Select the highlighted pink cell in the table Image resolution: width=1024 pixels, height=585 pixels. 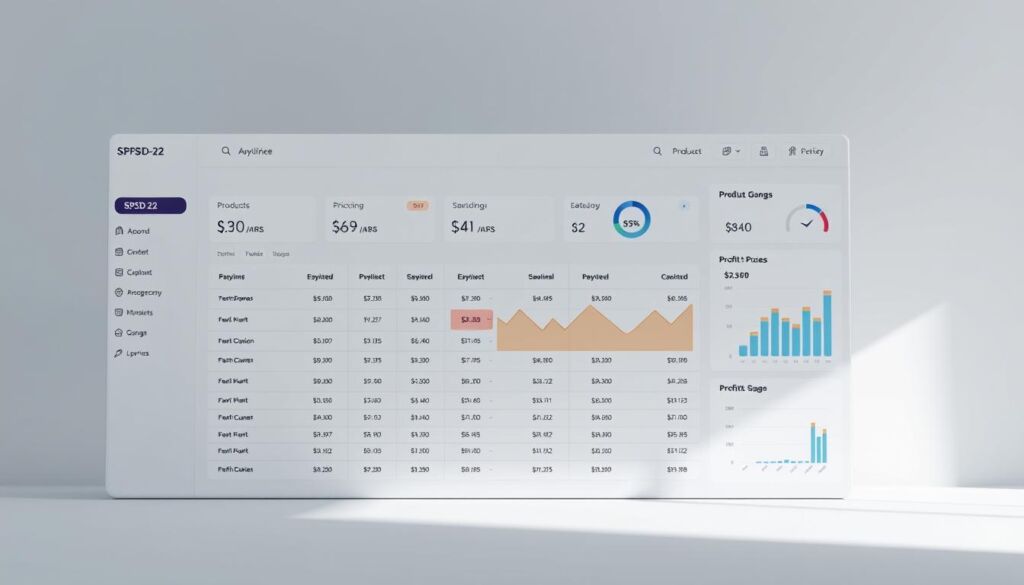coord(470,318)
